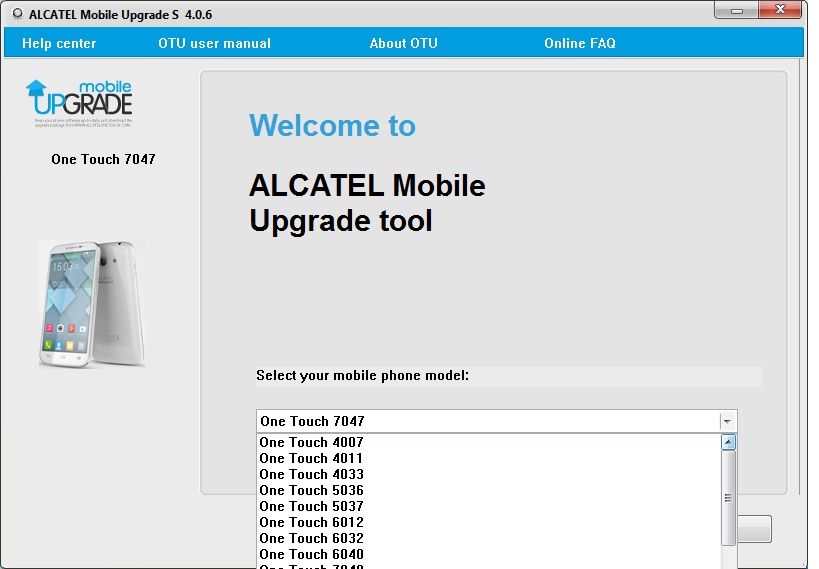819x569 pixels.
Task: Pick One Touch 4033 in model list
Action: [311, 474]
